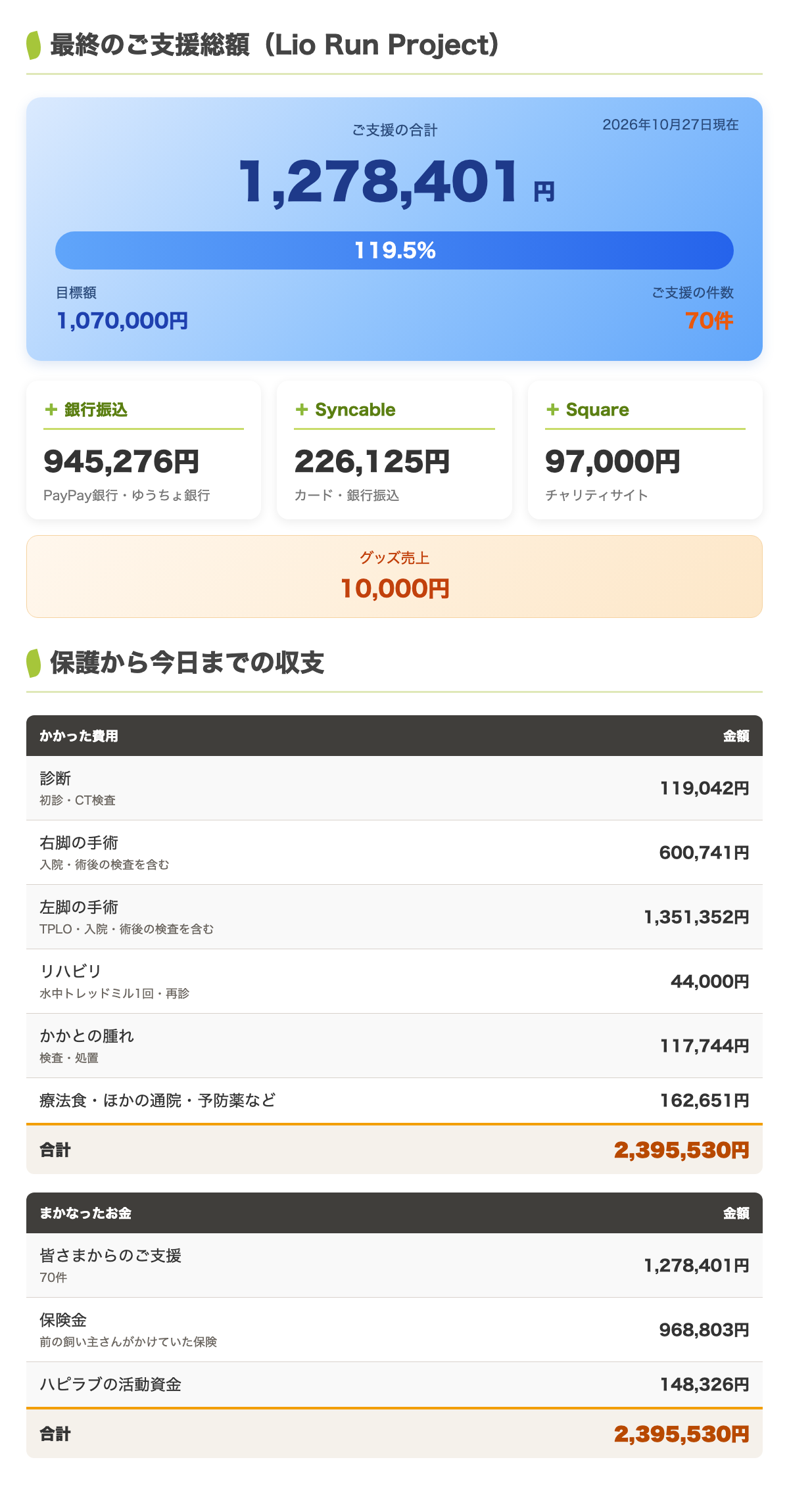Click the amount 600,741円

pyautogui.click(x=704, y=853)
